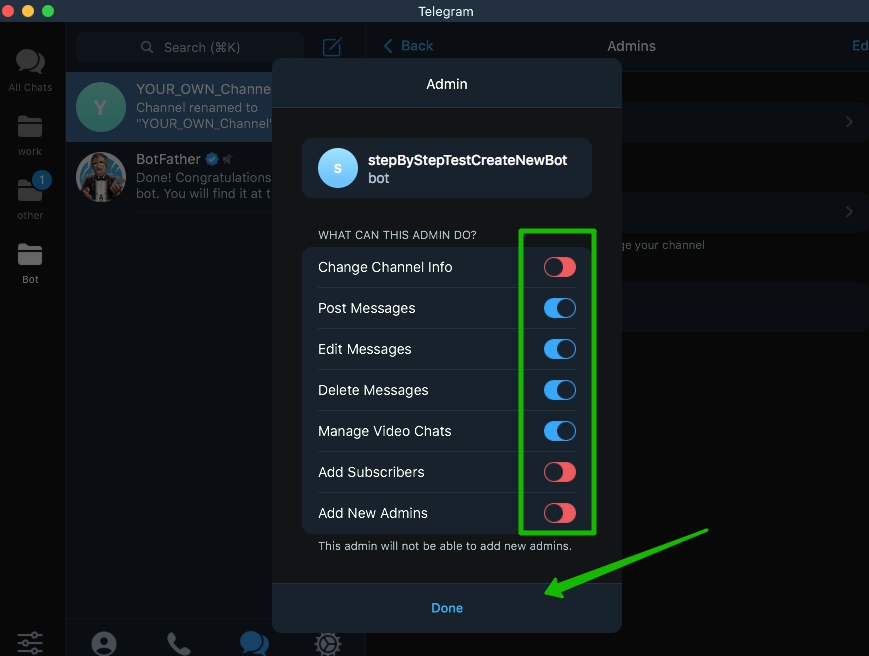
Task: Open the Settings gear icon
Action: coord(328,644)
